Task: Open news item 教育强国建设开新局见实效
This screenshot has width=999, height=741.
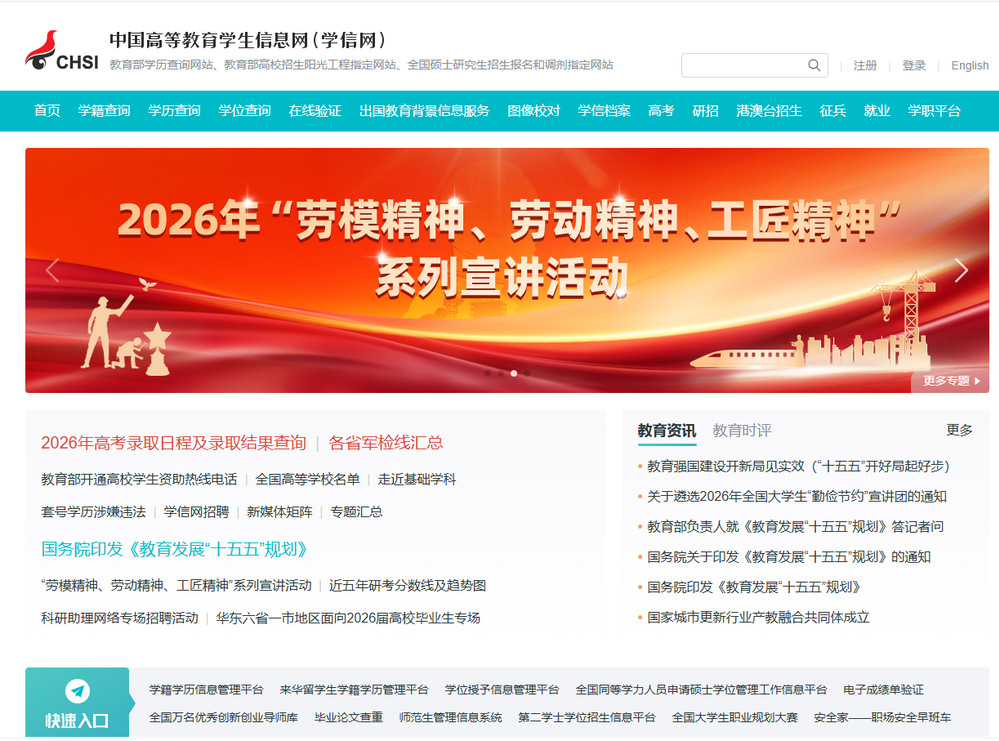Action: point(798,466)
